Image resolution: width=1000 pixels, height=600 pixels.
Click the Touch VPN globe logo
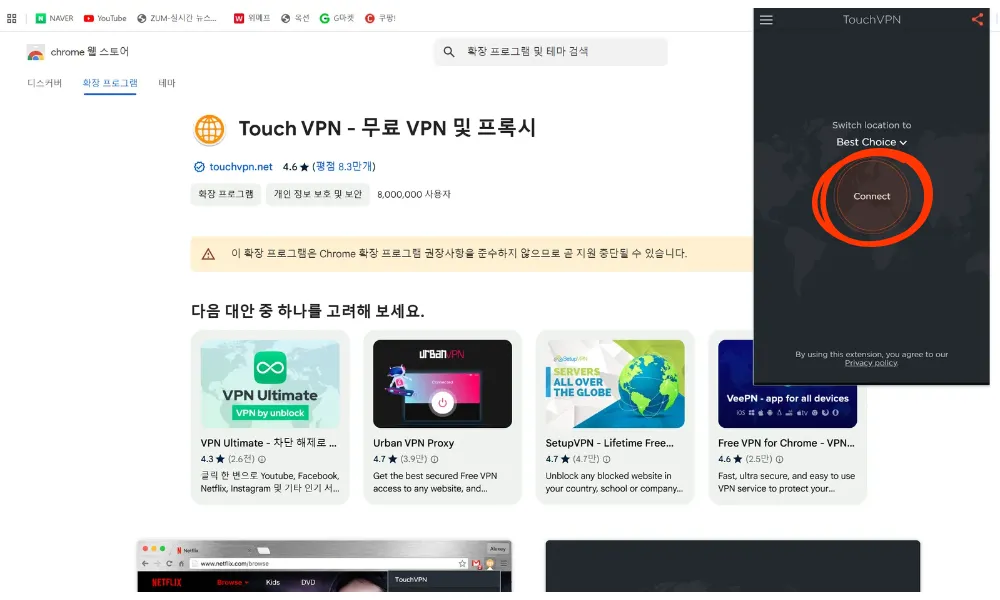pos(209,129)
